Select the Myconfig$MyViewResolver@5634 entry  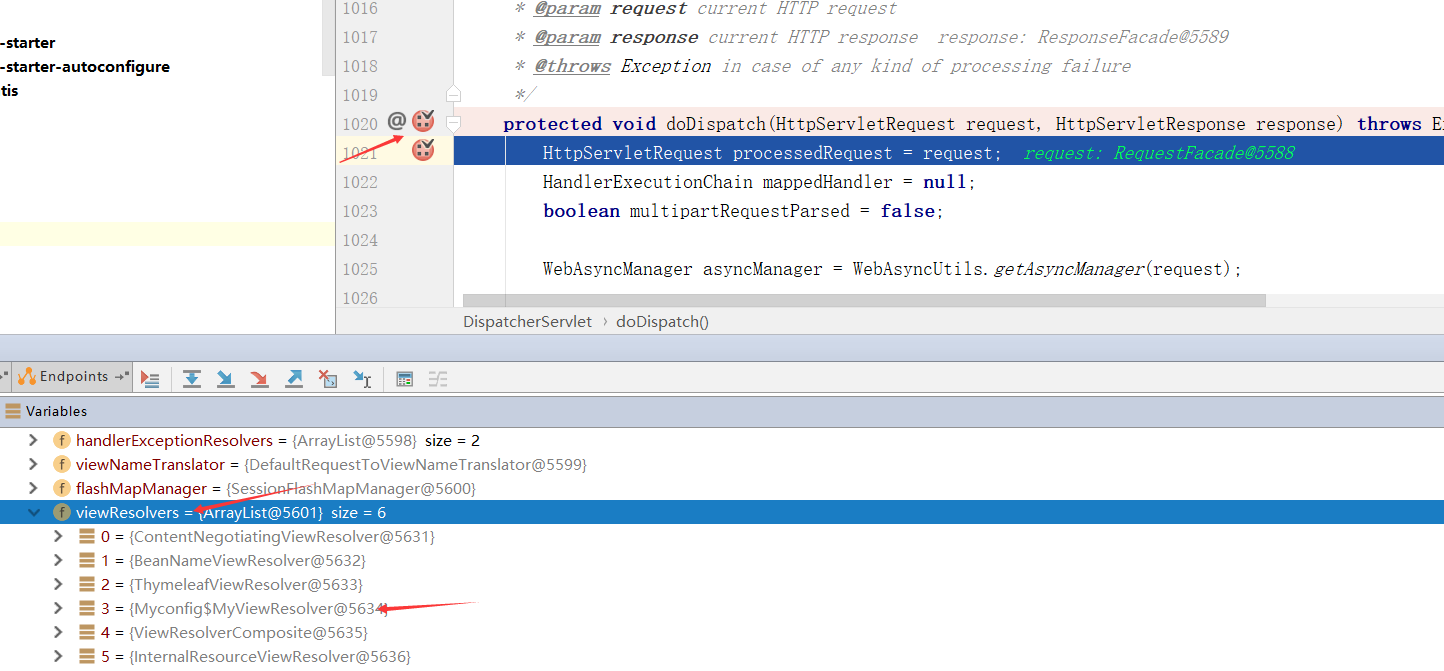722,609
